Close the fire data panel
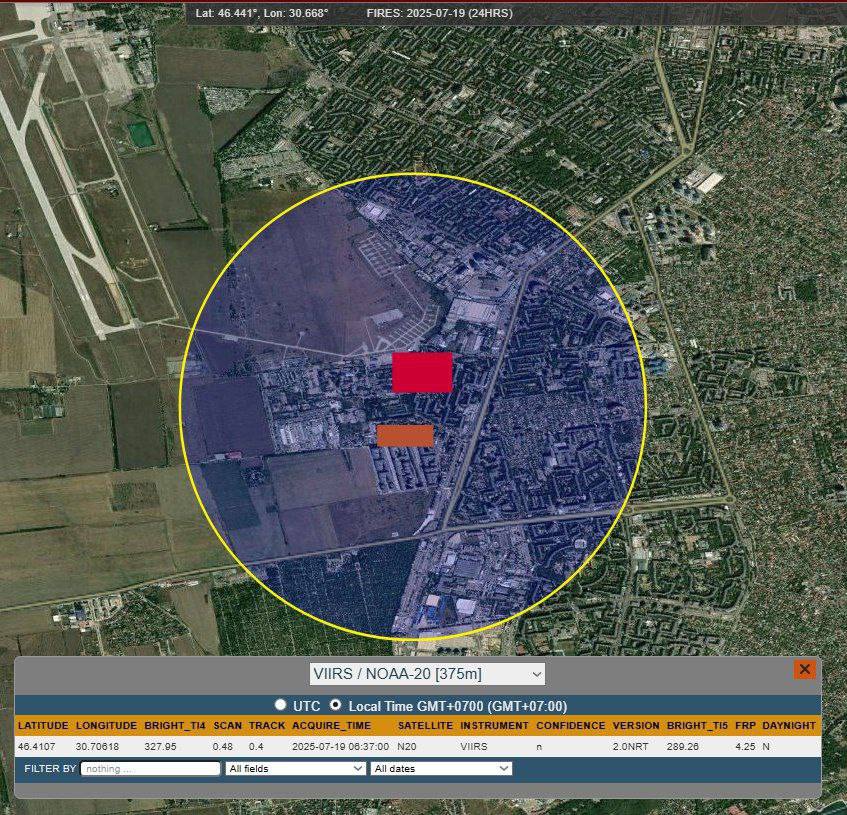Screen dimensions: 847x815 click(805, 670)
